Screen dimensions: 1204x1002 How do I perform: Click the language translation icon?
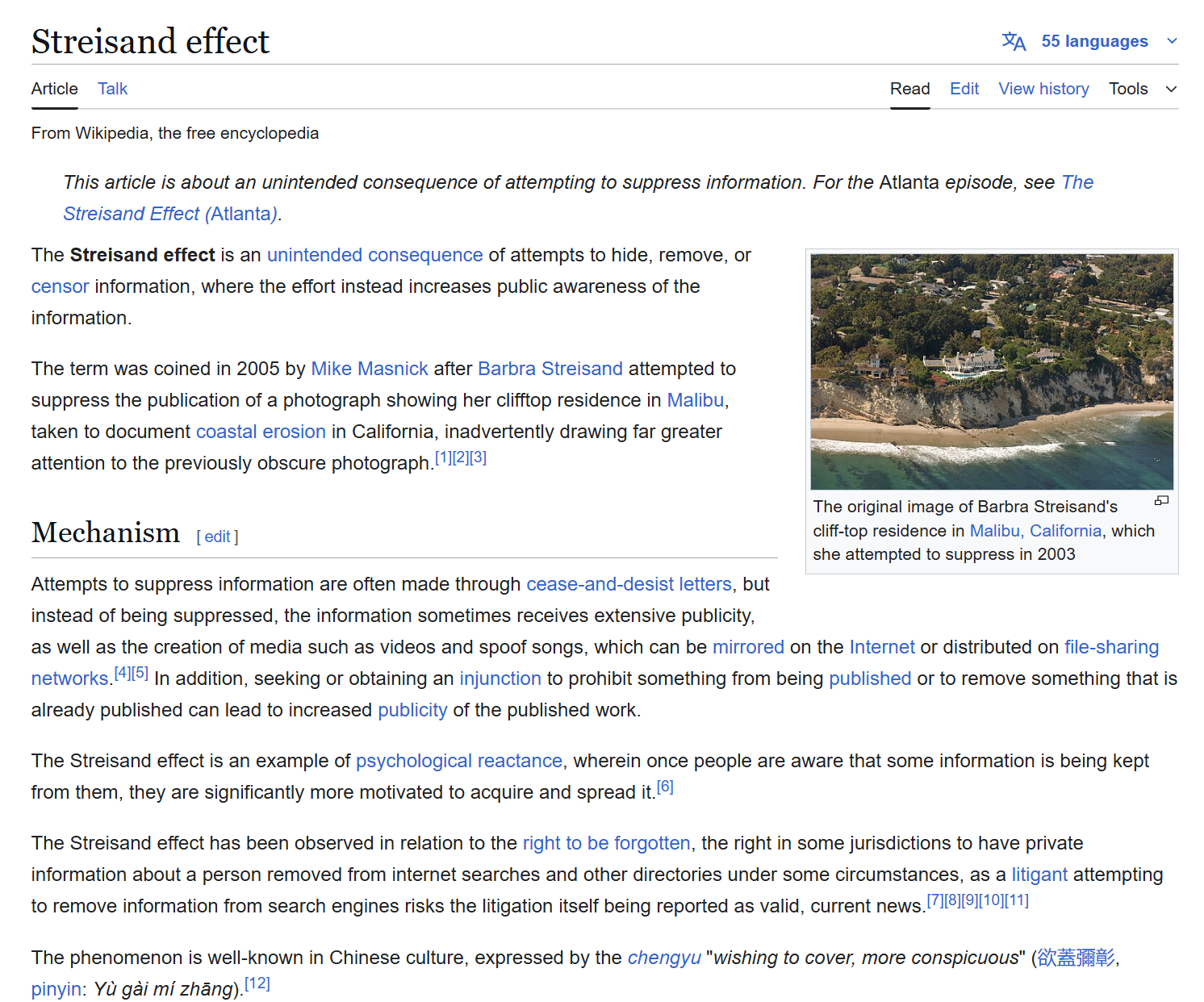tap(1014, 41)
